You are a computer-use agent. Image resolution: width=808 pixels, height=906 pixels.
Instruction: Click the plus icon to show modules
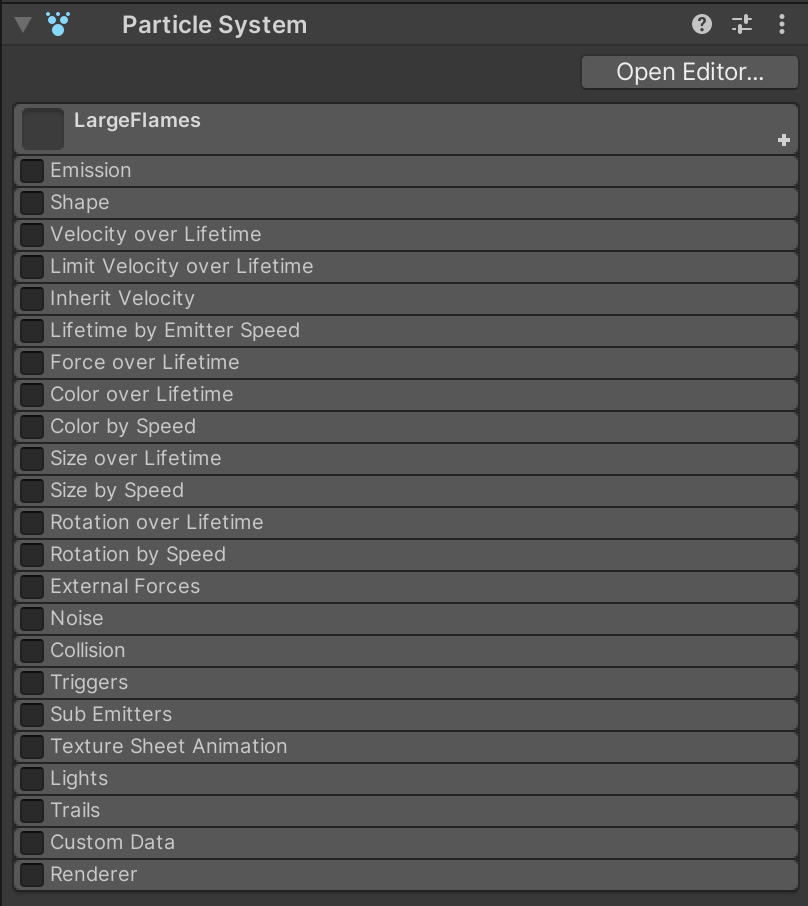(784, 141)
